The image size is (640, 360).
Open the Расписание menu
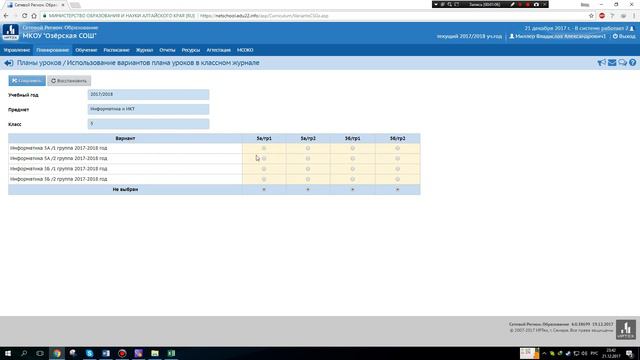[x=116, y=50]
